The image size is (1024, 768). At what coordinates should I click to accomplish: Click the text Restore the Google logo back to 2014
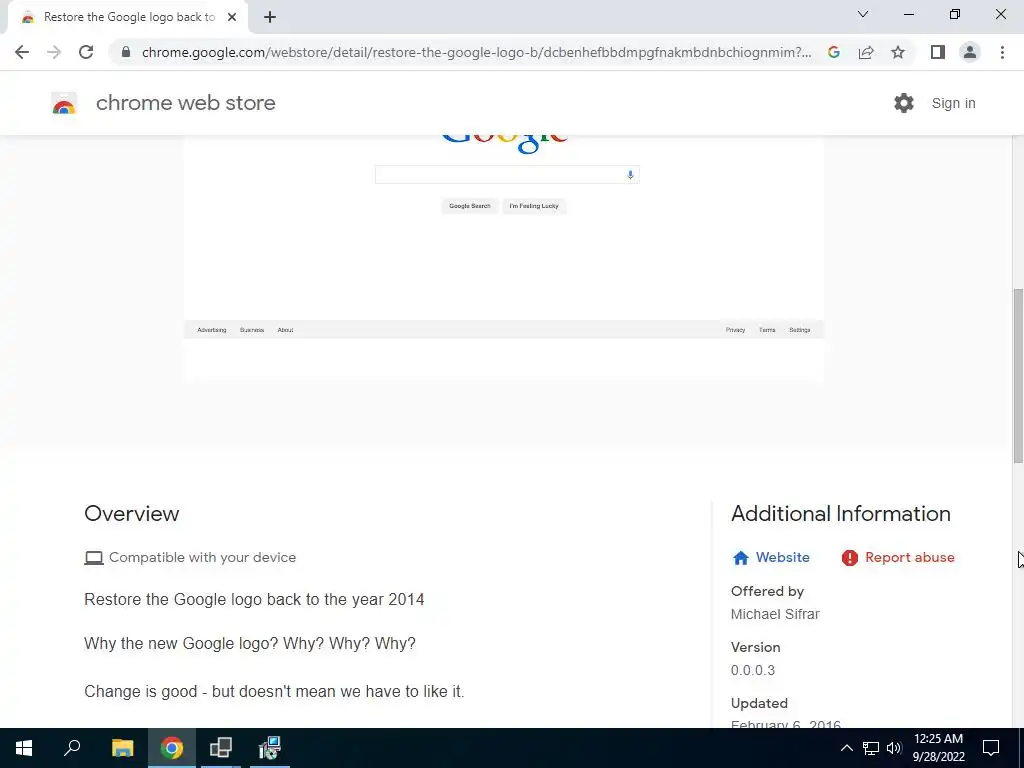tap(254, 600)
